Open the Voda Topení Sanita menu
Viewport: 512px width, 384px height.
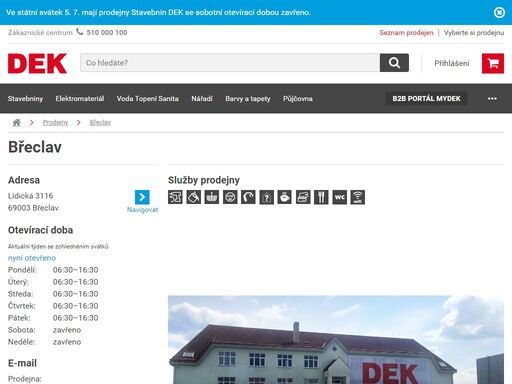148,99
